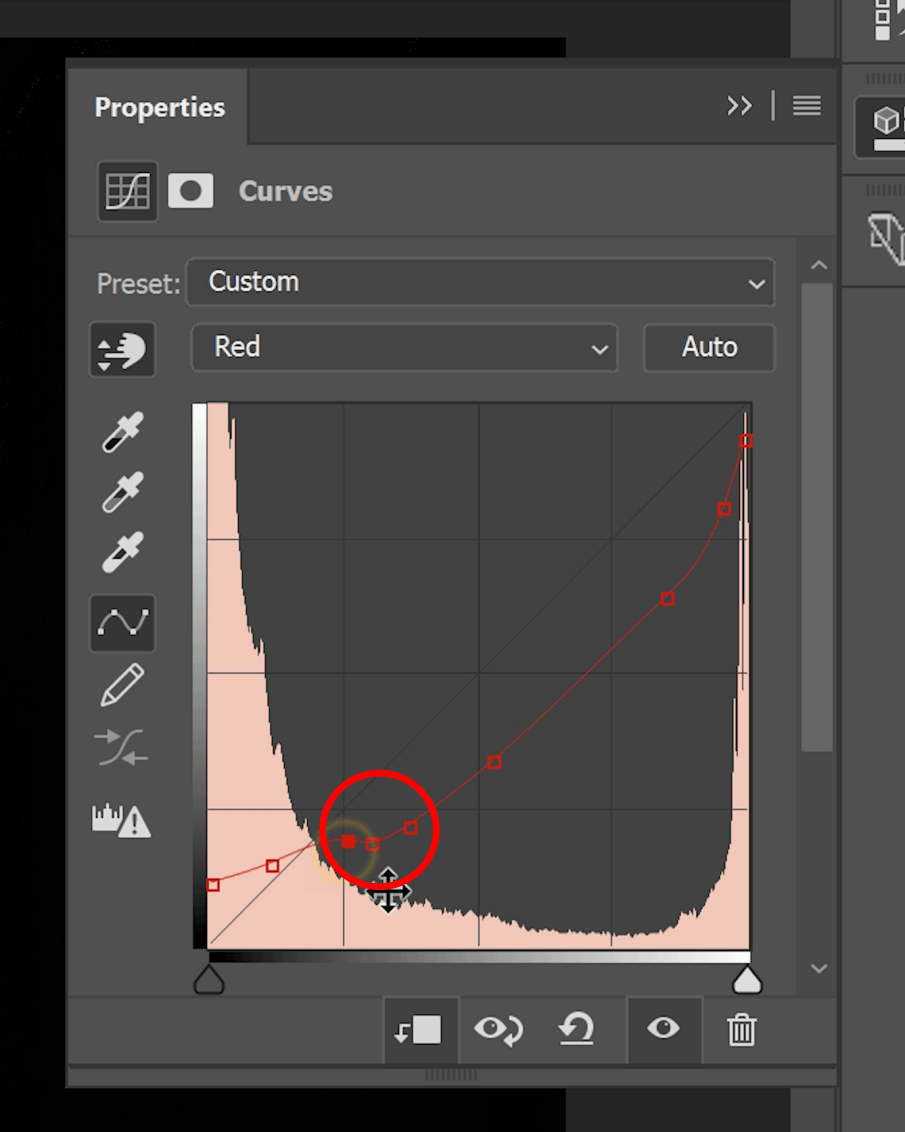Click the scroll down arrow in Properties
Image resolution: width=905 pixels, height=1132 pixels.
[819, 968]
